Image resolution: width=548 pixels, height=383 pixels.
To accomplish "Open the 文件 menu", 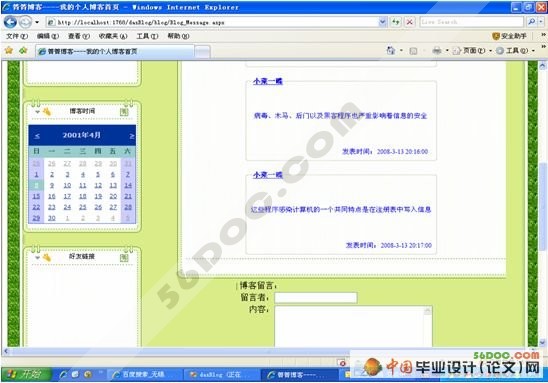I will 17,36.
